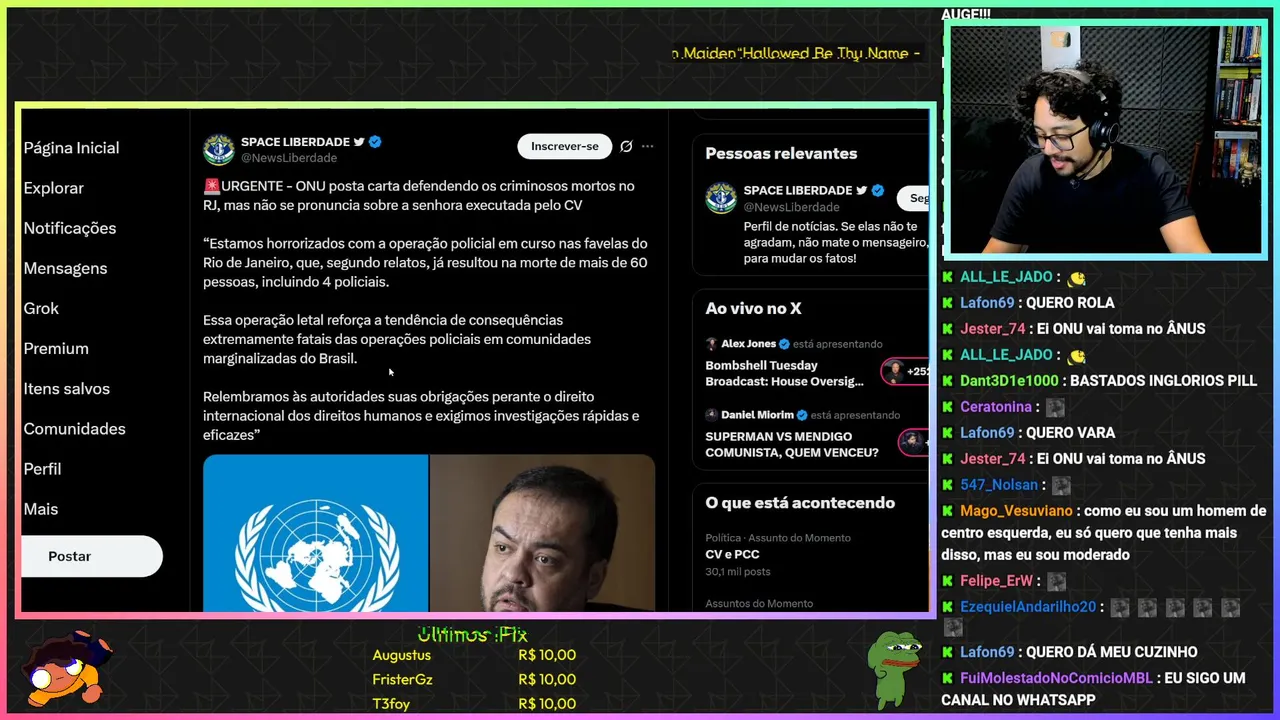The width and height of the screenshot is (1280, 720).
Task: Click chat username EzequielAndarilho20
Action: coord(1028,607)
